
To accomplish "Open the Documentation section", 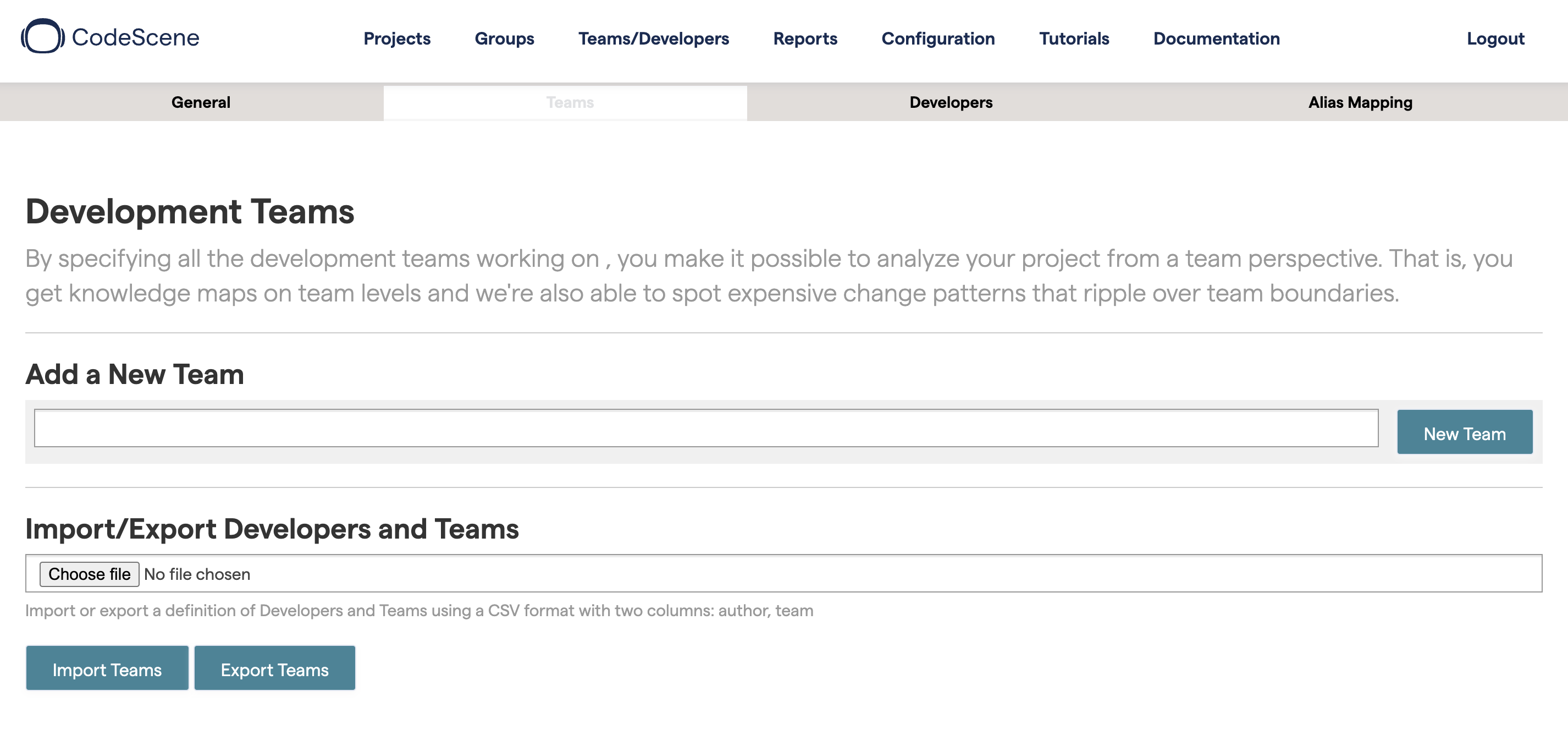I will pyautogui.click(x=1216, y=38).
